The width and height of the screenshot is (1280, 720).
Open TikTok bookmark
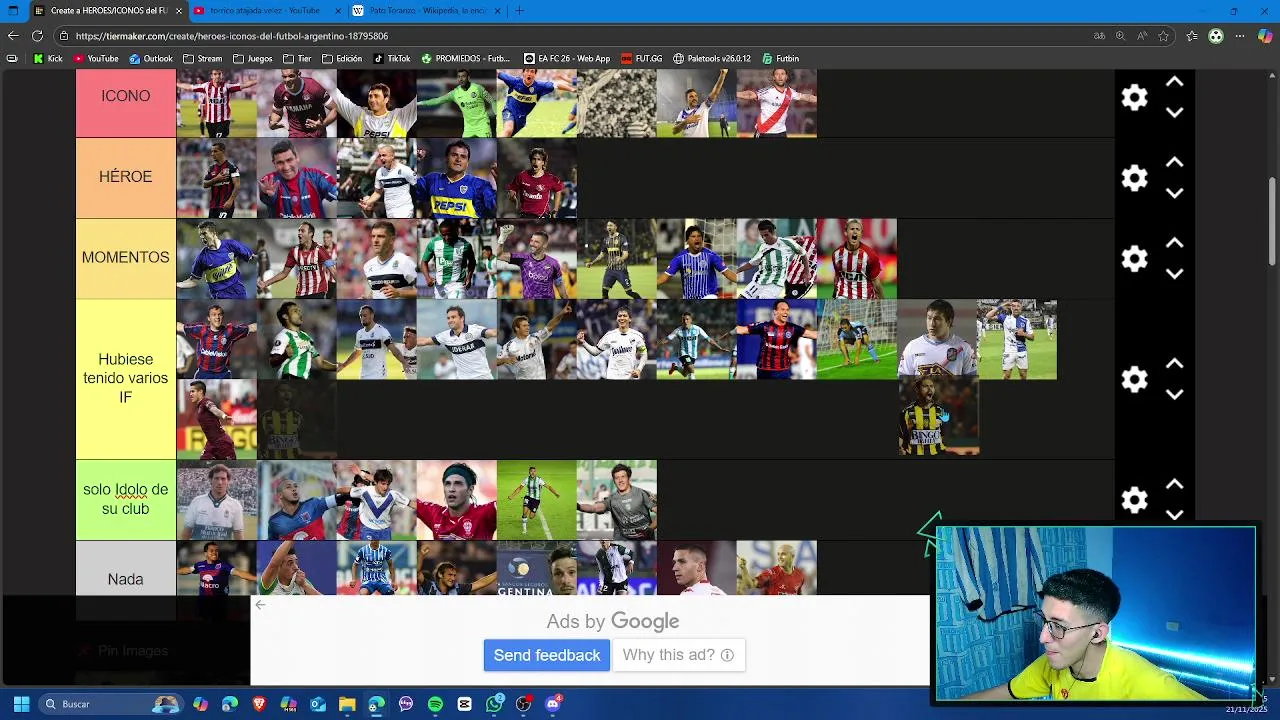[x=392, y=58]
